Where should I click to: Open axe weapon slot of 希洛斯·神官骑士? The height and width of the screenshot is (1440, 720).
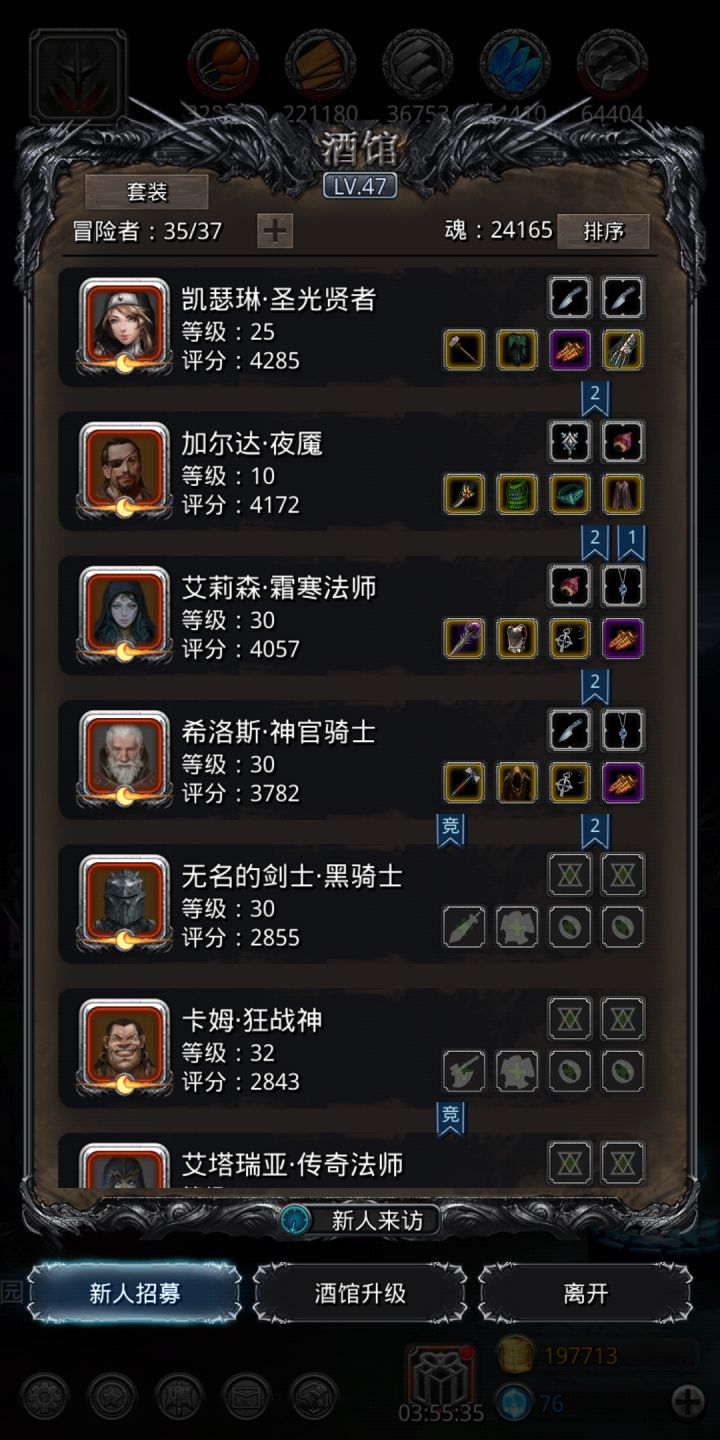point(464,782)
